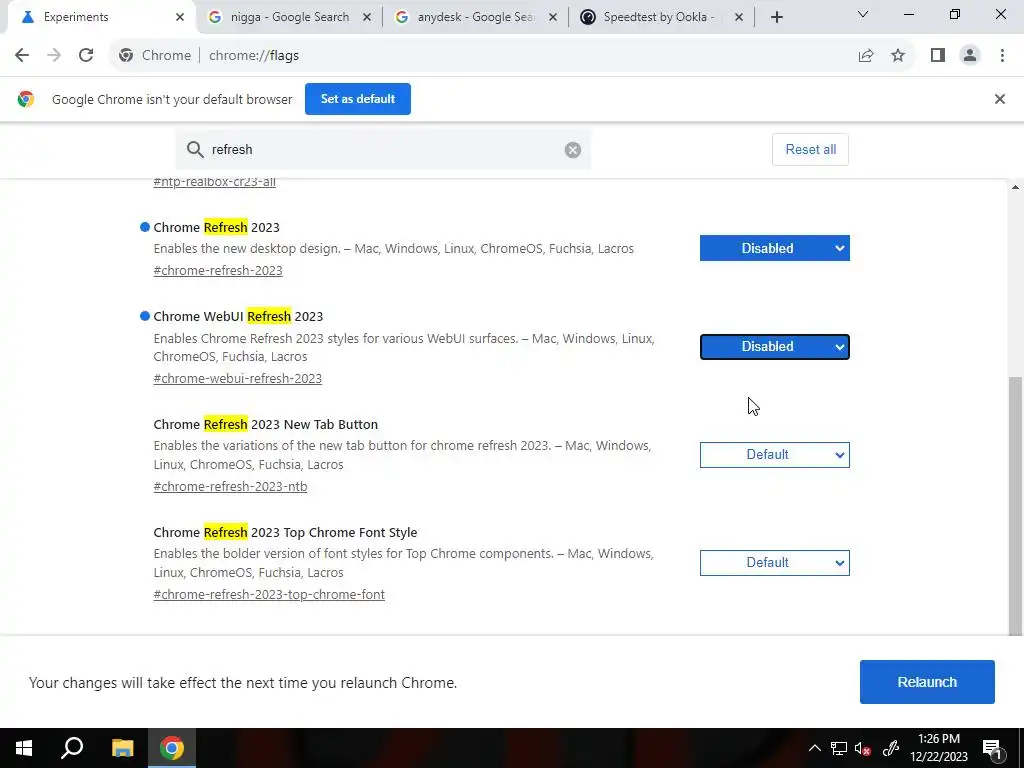Close the Experiments tab
The width and height of the screenshot is (1024, 768).
[x=180, y=18]
